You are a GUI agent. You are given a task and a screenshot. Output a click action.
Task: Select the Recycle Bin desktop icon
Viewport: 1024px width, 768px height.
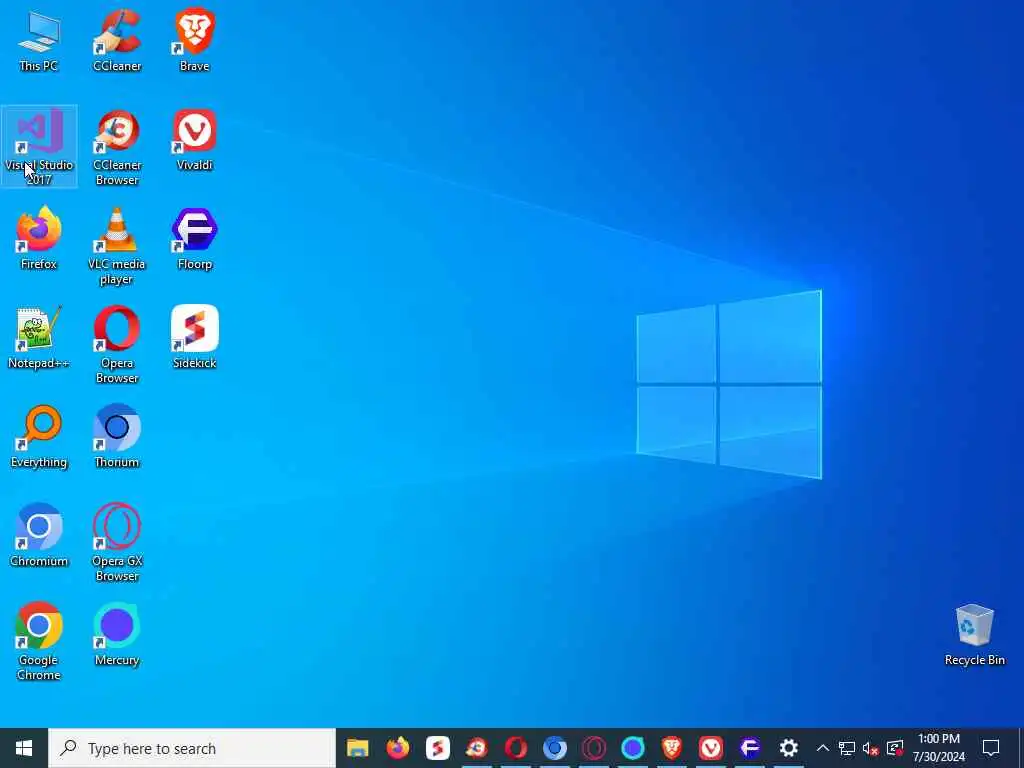pos(974,635)
